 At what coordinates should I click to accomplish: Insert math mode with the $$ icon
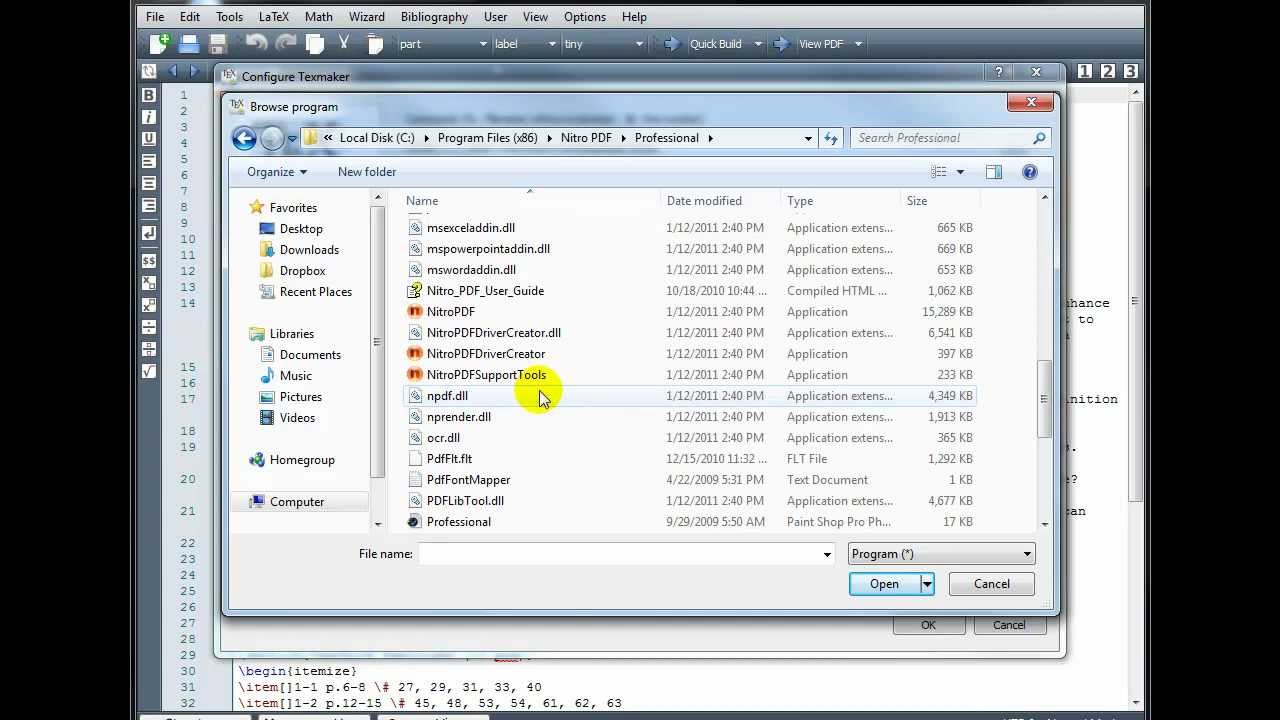pyautogui.click(x=149, y=261)
